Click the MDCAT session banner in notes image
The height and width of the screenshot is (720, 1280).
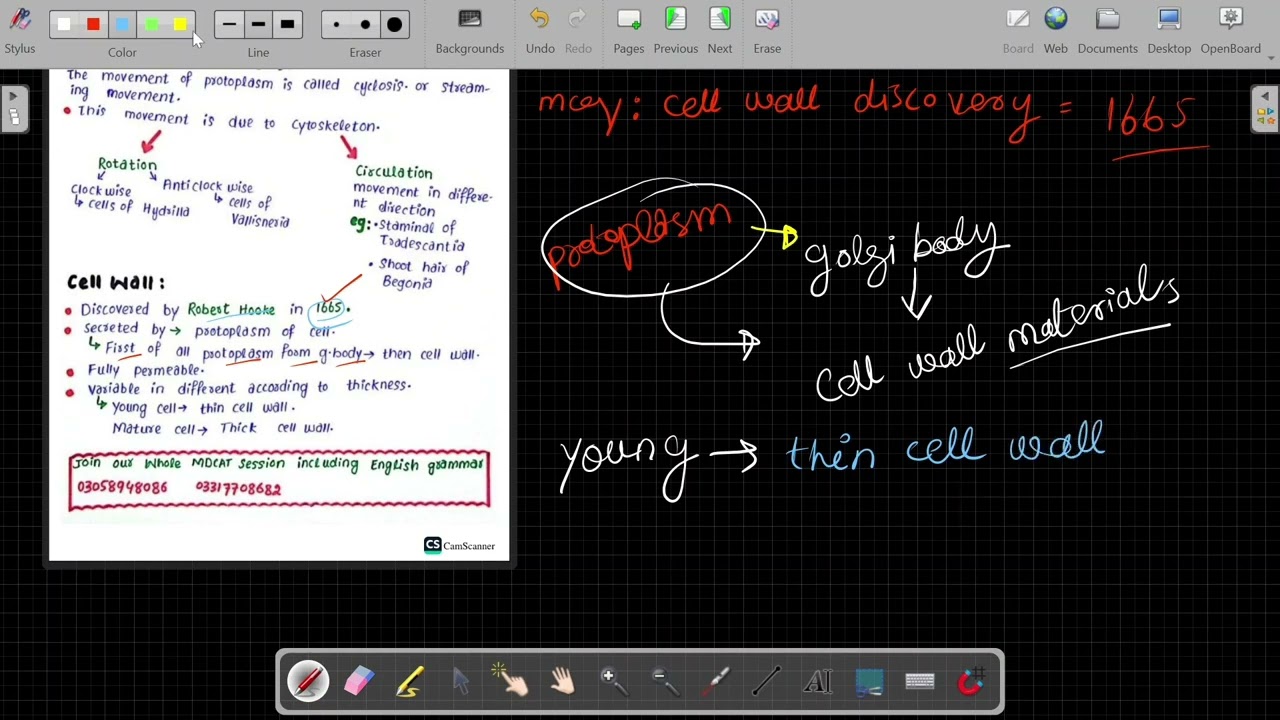pos(279,480)
